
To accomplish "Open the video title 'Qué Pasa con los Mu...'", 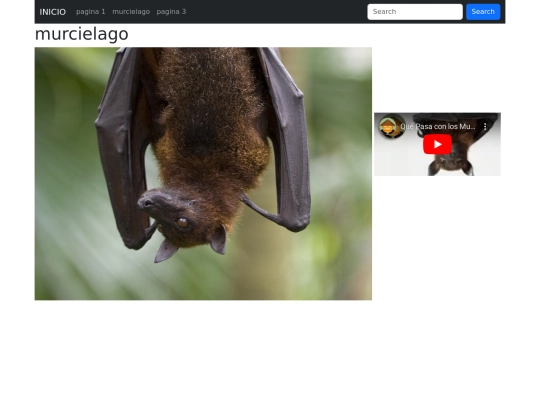I will [437, 127].
